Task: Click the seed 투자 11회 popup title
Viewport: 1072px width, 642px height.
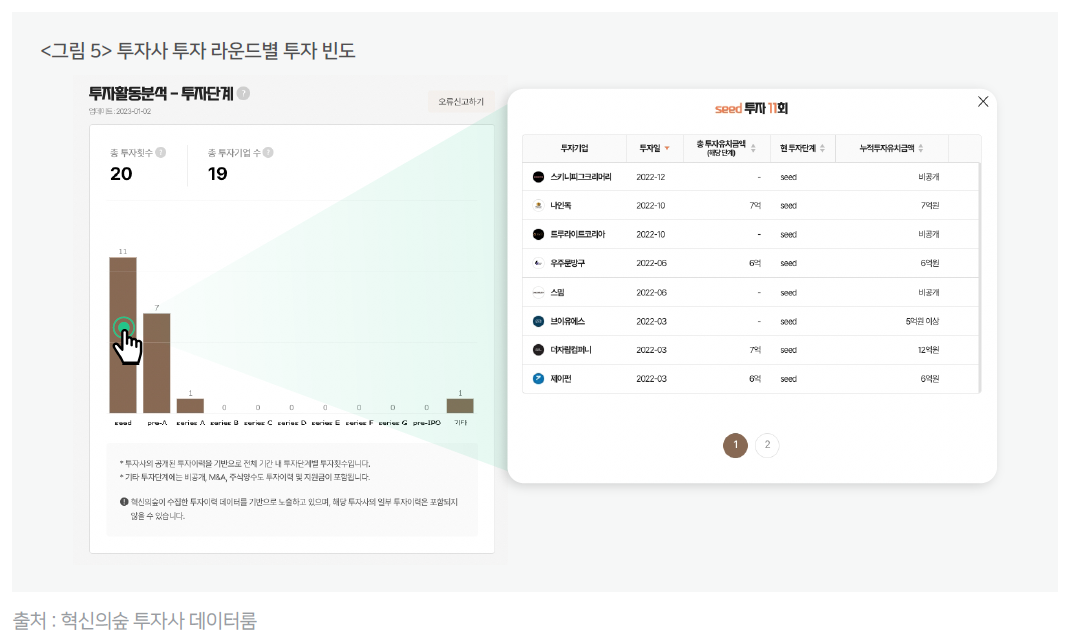Action: point(751,109)
